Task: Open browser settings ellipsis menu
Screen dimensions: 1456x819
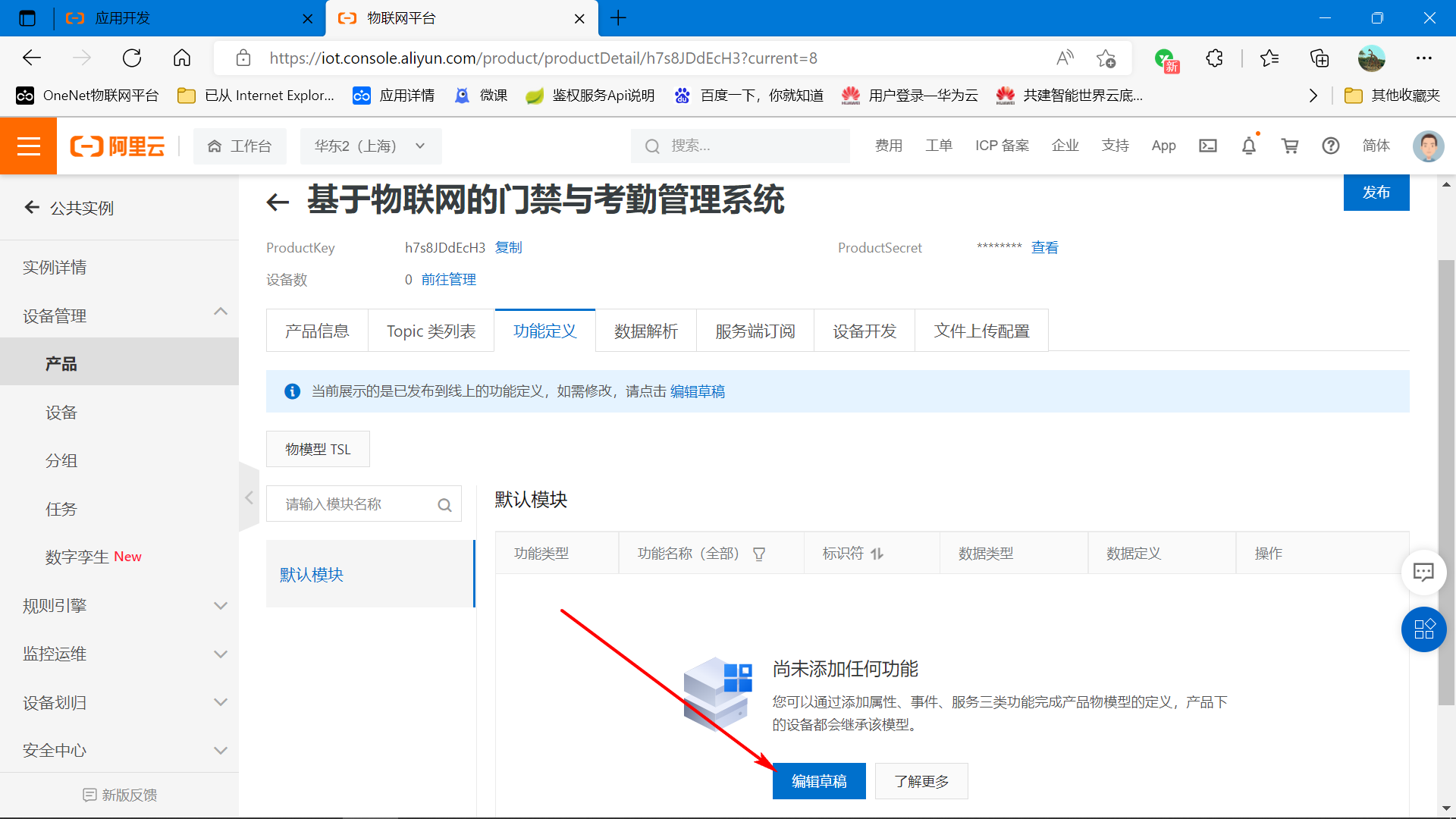Action: [x=1424, y=58]
